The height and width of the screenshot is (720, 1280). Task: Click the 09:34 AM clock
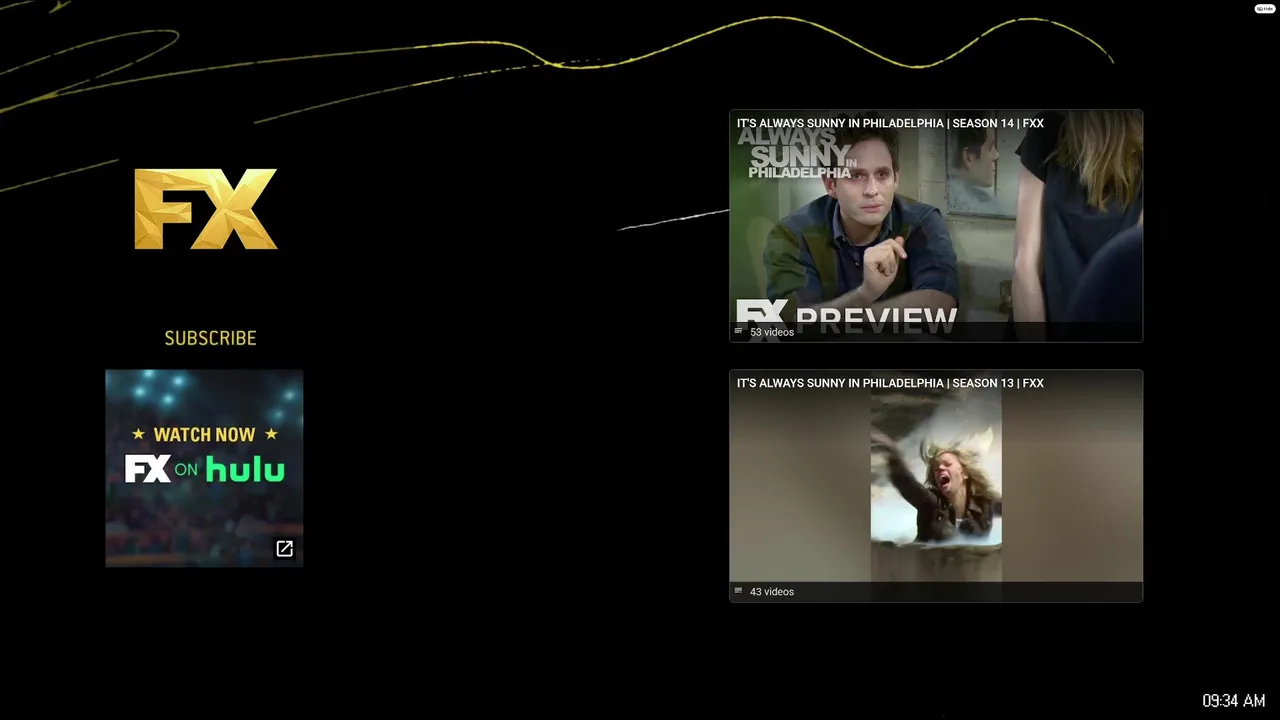pos(1234,701)
